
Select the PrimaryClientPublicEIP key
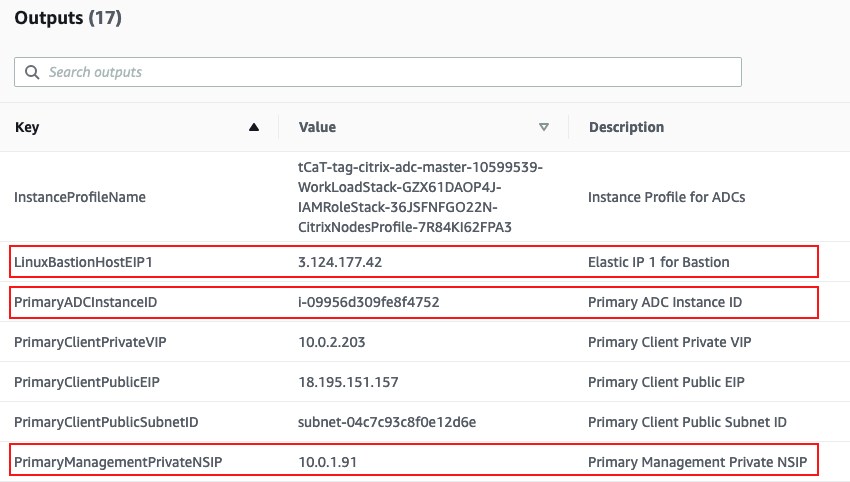87,382
